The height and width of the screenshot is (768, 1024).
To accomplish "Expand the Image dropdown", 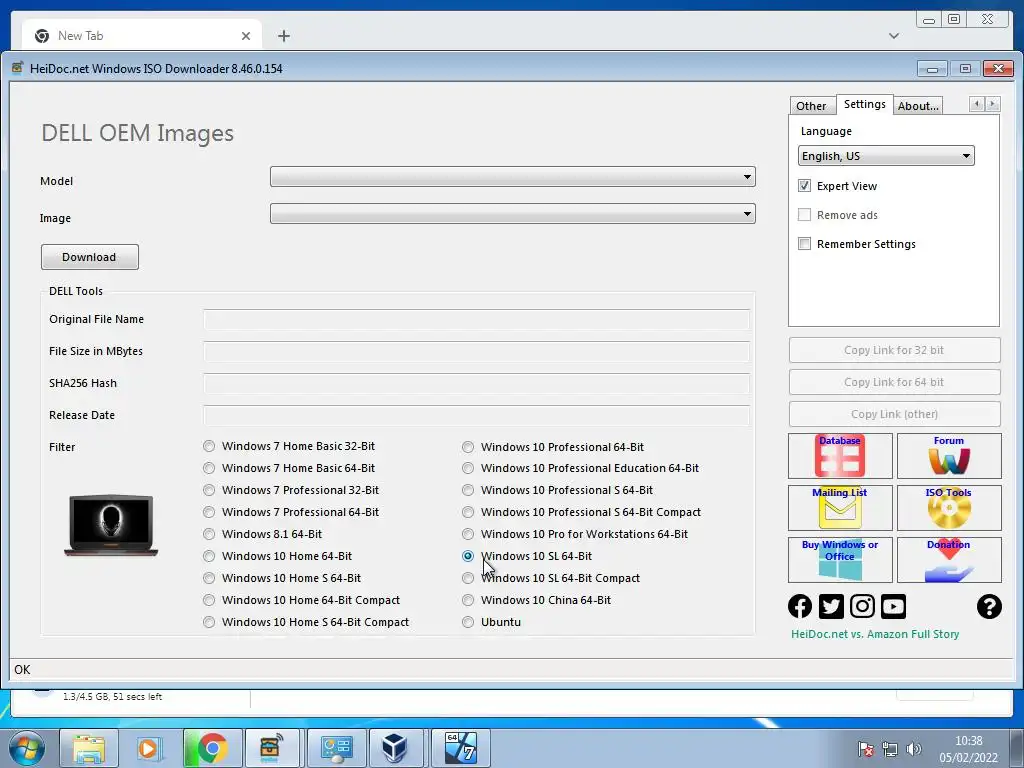I will pos(513,214).
